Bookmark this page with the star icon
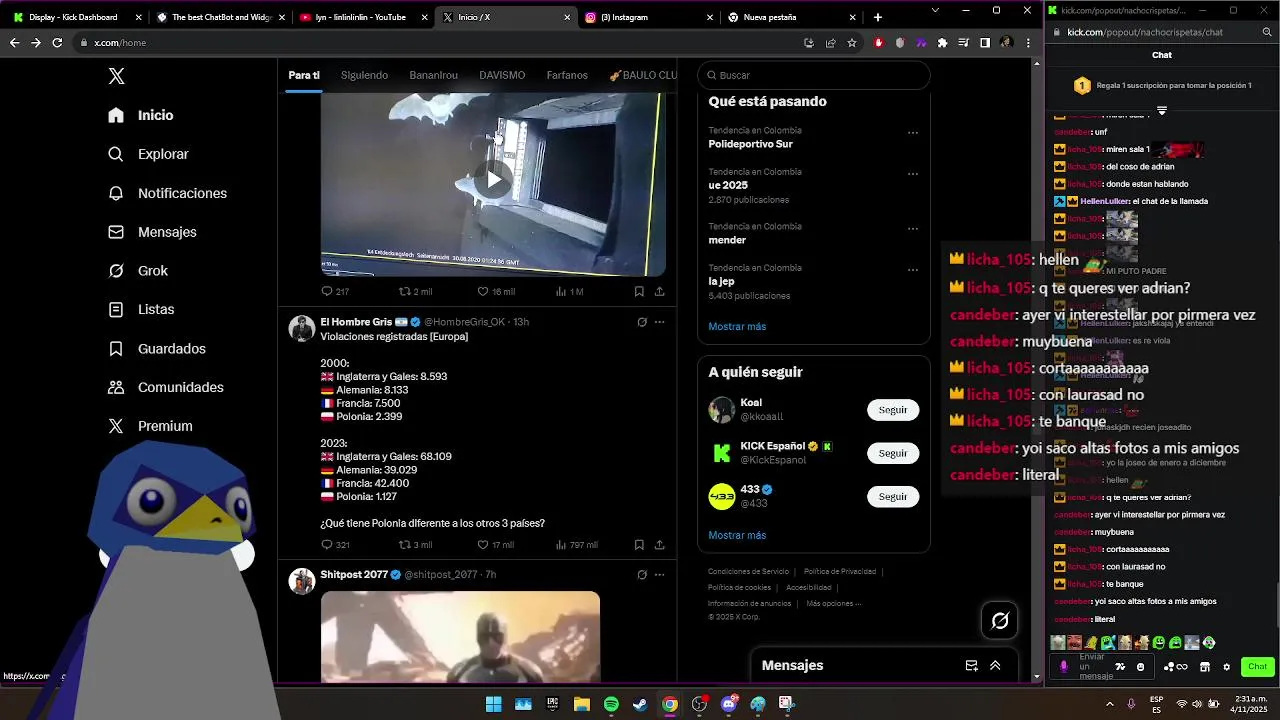This screenshot has height=720, width=1280. point(852,43)
